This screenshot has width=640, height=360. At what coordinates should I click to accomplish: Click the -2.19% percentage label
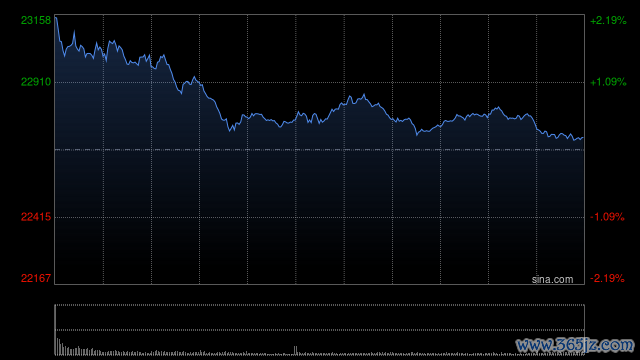tap(607, 278)
